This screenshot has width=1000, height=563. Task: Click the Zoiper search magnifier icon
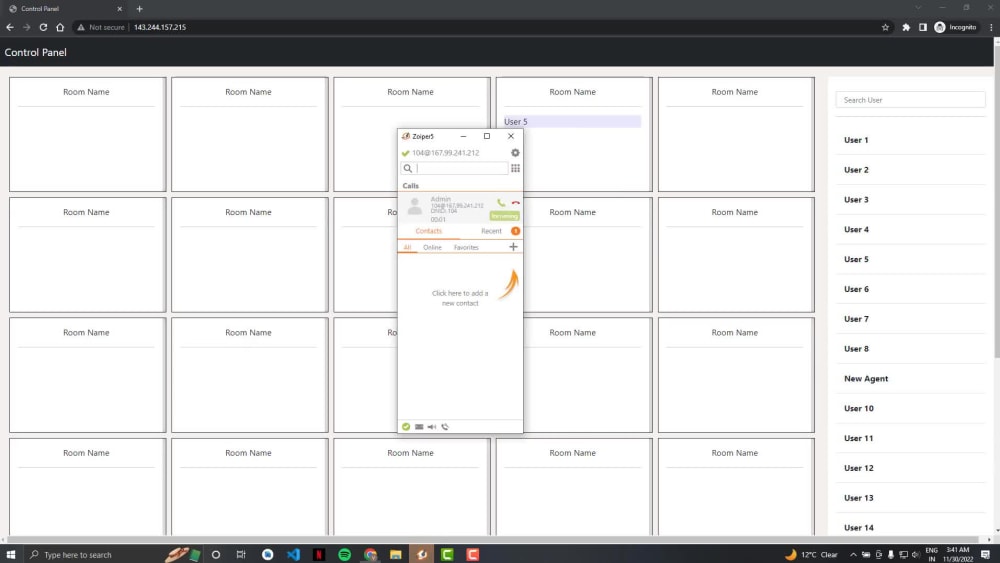408,168
